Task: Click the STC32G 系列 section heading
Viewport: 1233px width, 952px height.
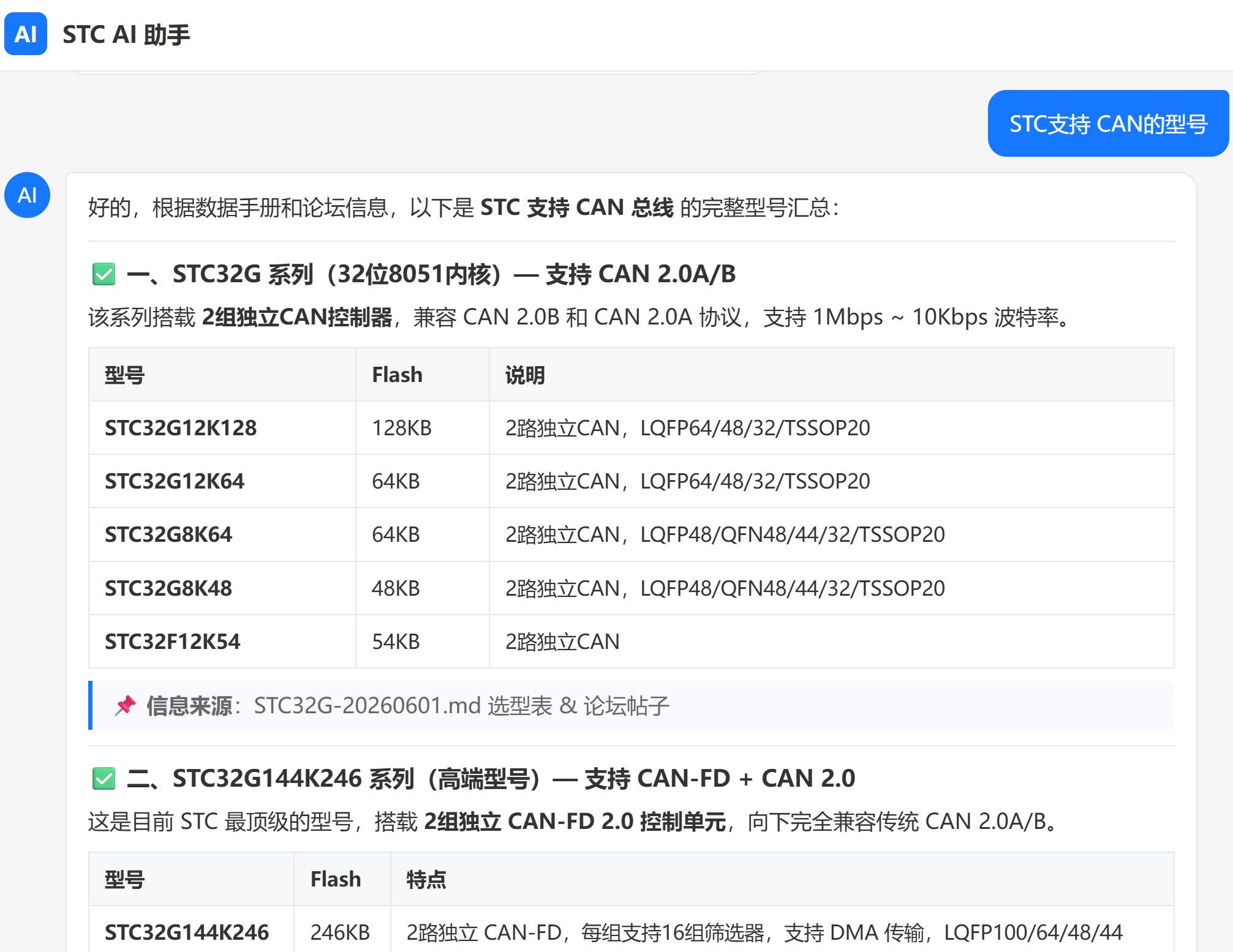Action: click(431, 274)
